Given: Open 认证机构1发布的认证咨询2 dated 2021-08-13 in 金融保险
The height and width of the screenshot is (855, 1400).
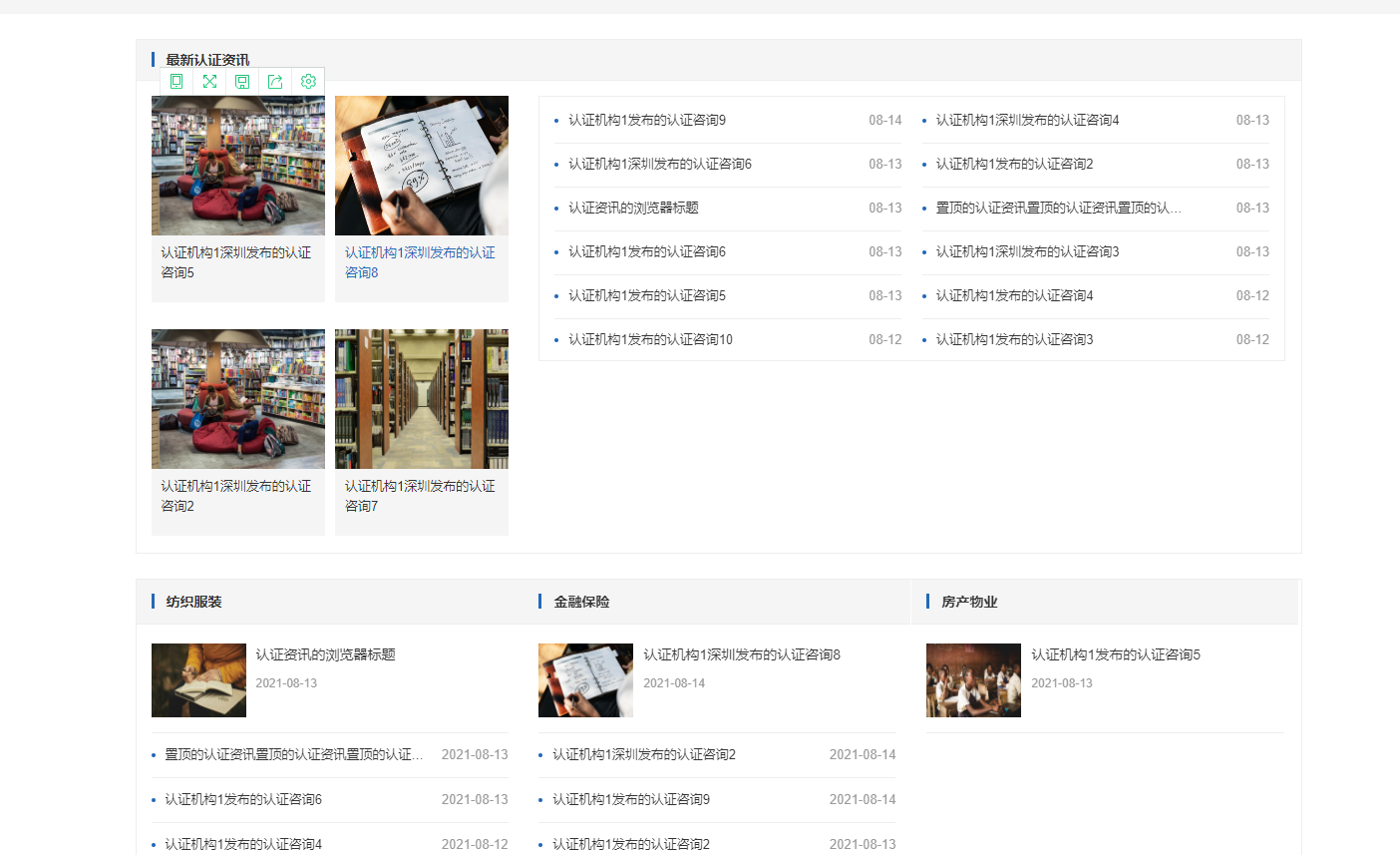Looking at the screenshot, I should 631,844.
